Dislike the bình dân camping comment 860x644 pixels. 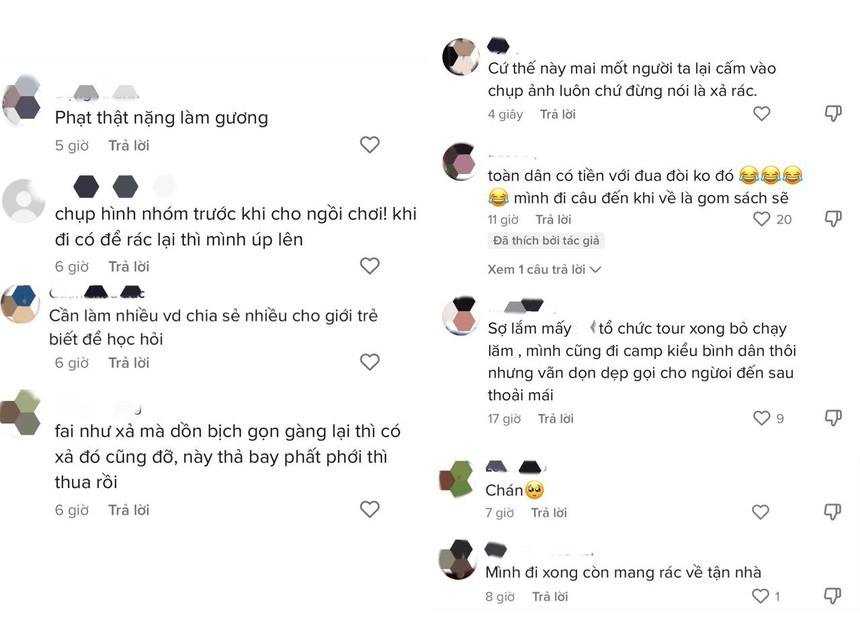coord(832,418)
